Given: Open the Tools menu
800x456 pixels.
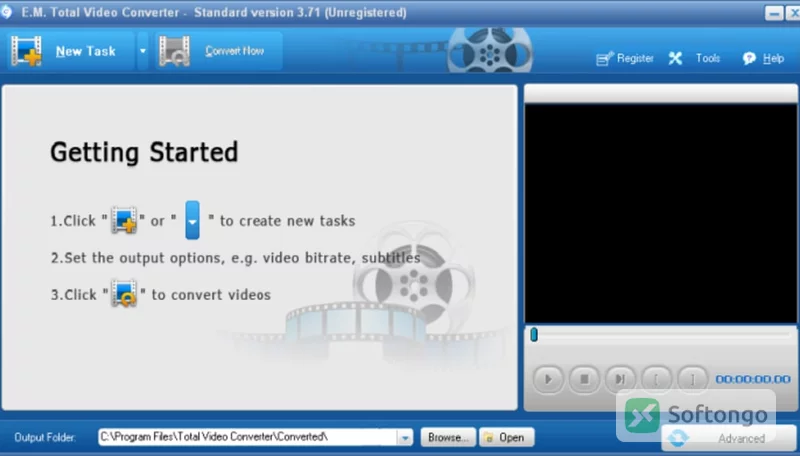Looking at the screenshot, I should click(x=695, y=59).
